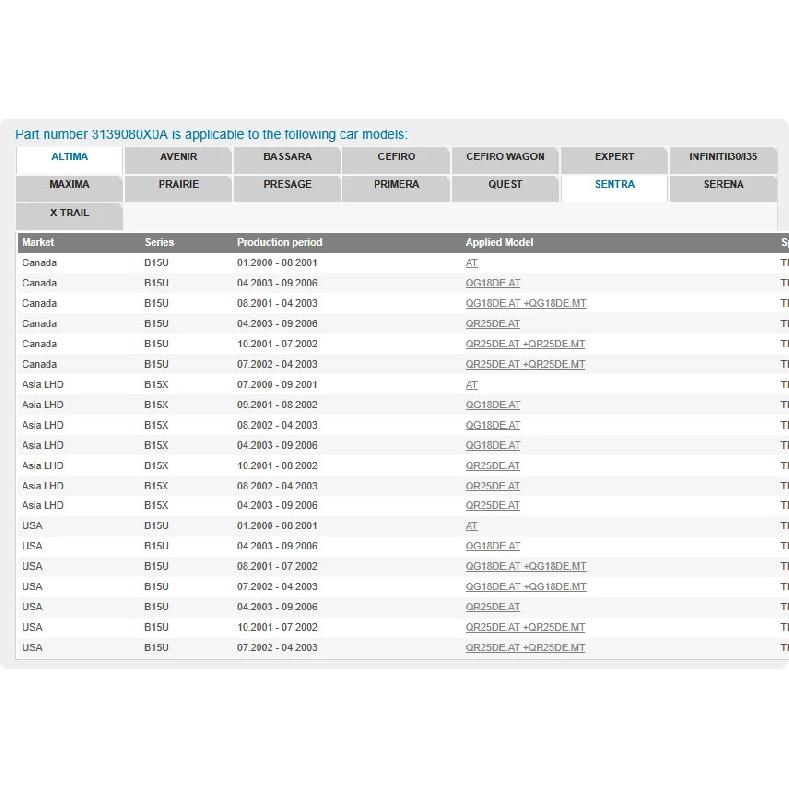The image size is (789, 789).
Task: Open the AT link in first Canada row
Action: (471, 263)
